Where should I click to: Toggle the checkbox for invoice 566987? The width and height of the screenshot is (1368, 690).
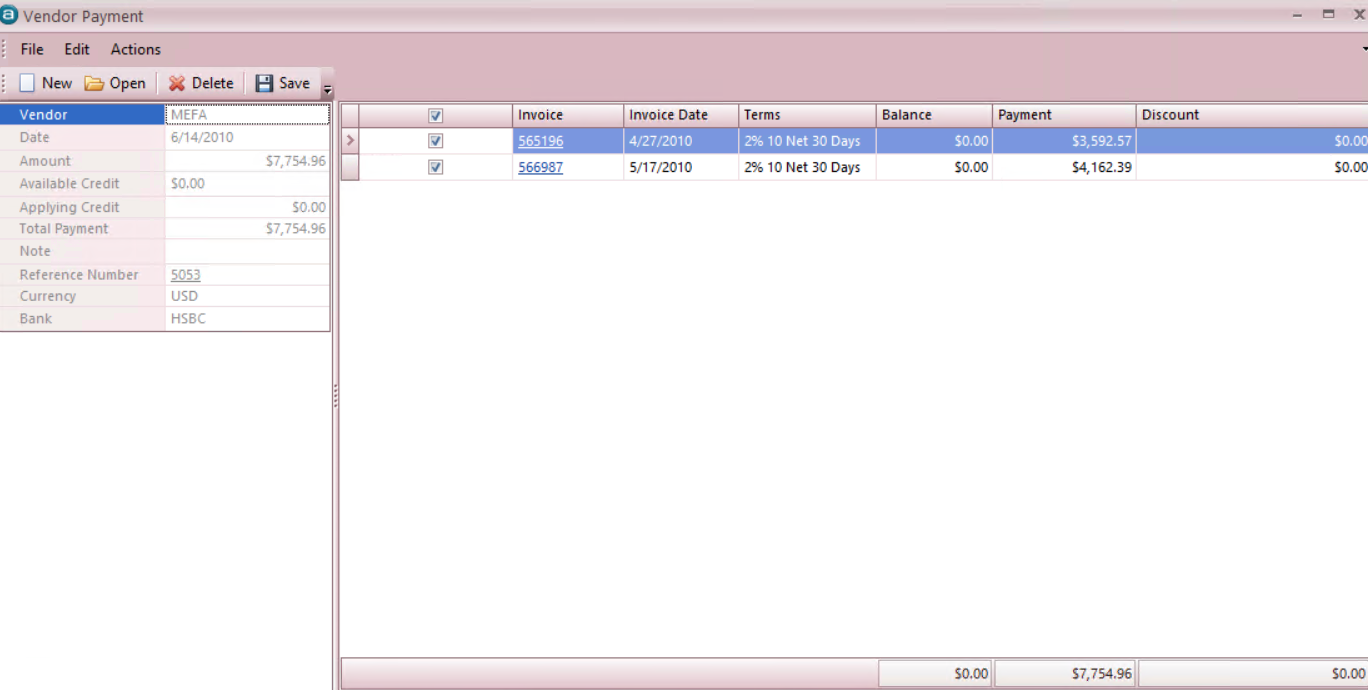coord(435,168)
